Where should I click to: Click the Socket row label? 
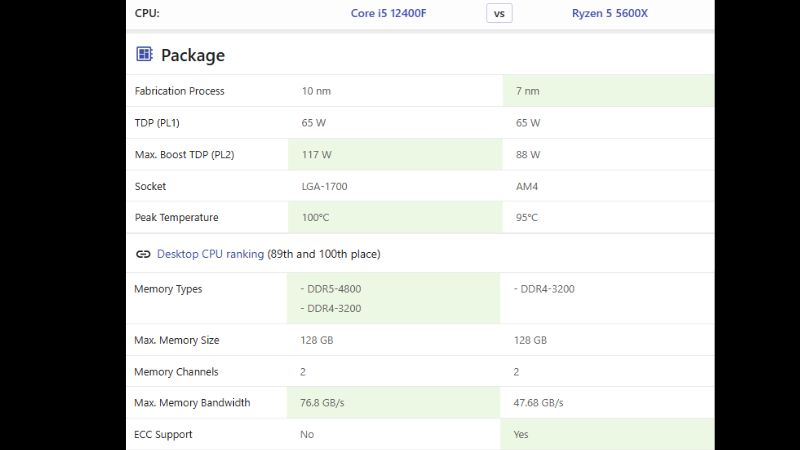click(151, 186)
